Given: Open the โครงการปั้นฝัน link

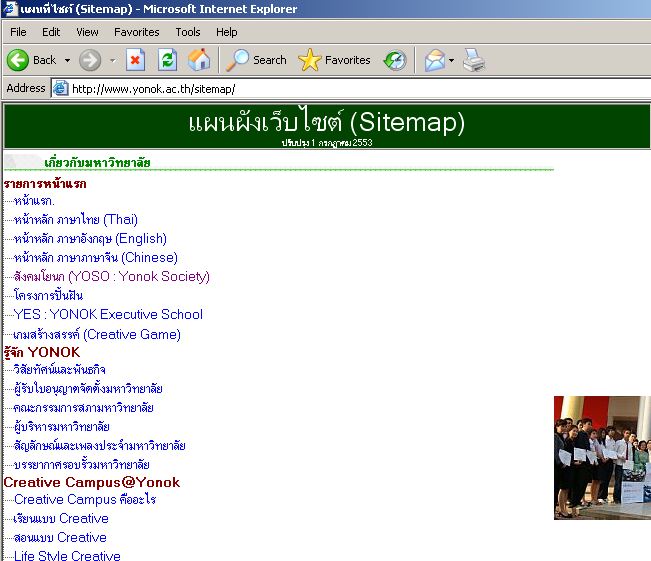Looking at the screenshot, I should click(48, 295).
